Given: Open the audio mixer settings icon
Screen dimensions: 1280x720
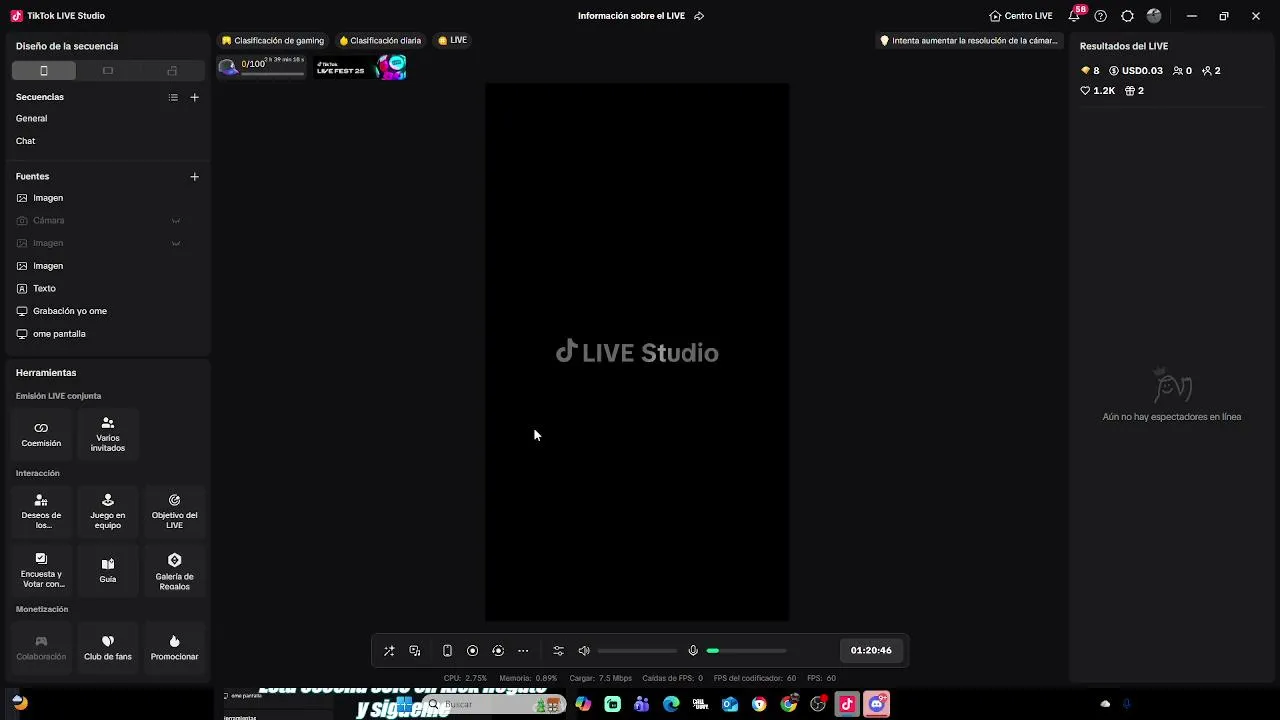Looking at the screenshot, I should pyautogui.click(x=558, y=651).
